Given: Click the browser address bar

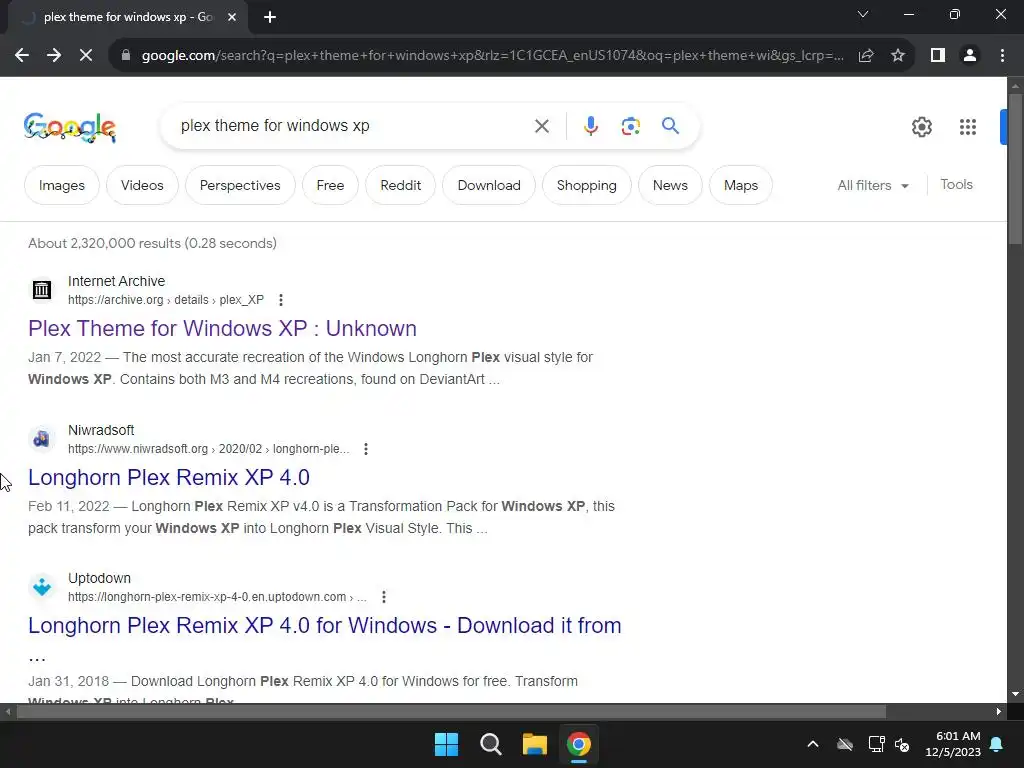Looking at the screenshot, I should click(x=492, y=56).
